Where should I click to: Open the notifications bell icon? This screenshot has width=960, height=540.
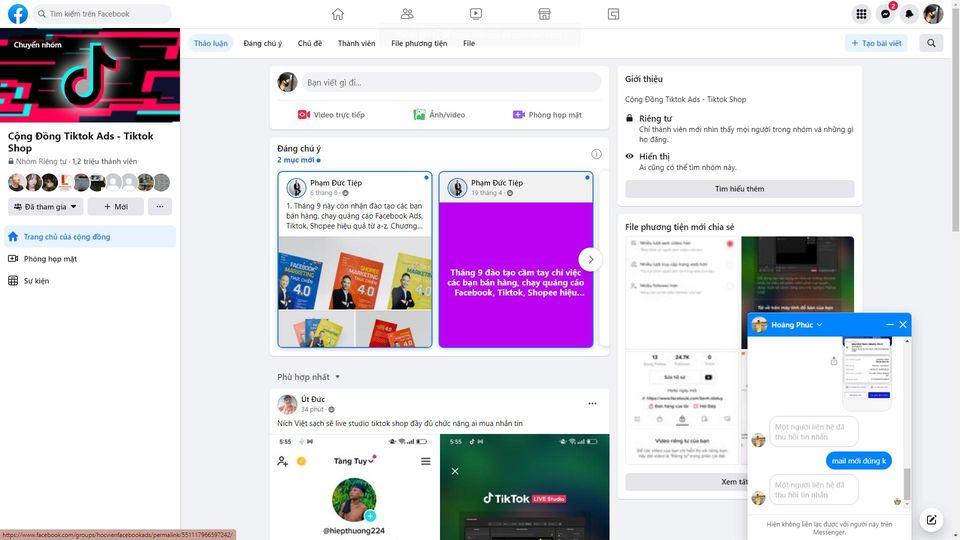coord(909,14)
